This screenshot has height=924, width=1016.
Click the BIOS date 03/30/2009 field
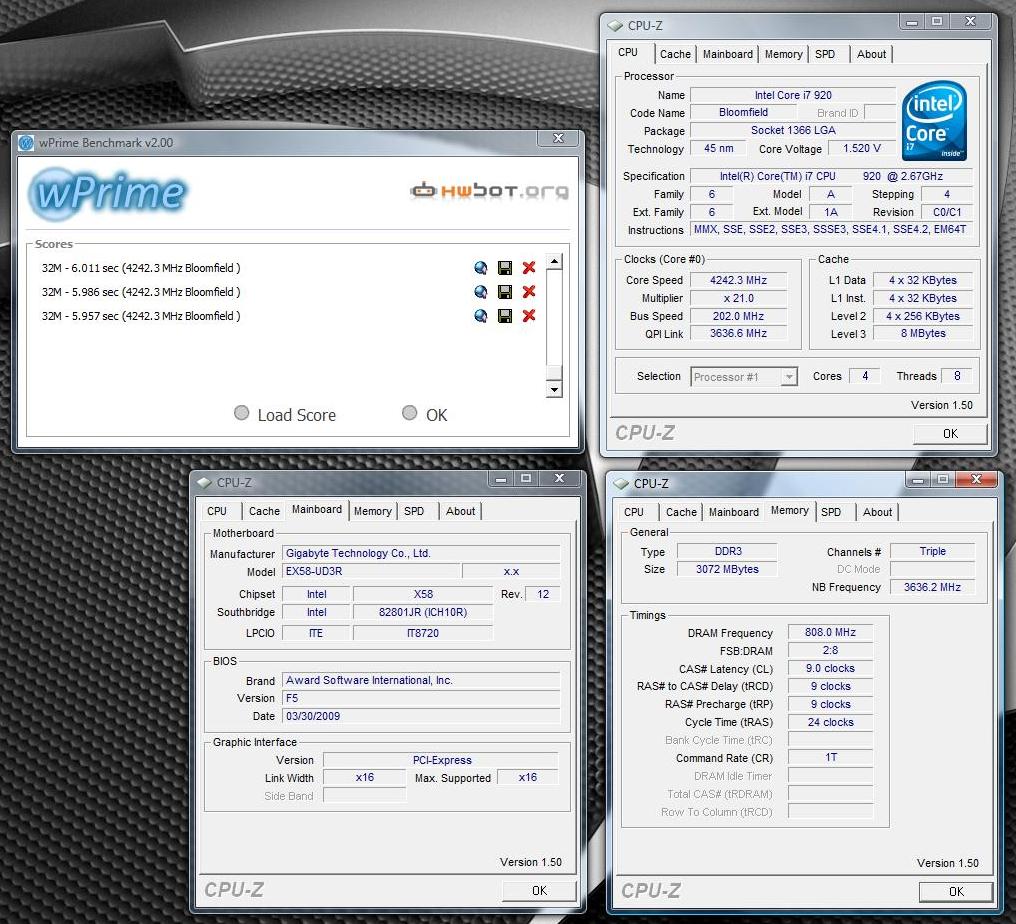coord(421,716)
